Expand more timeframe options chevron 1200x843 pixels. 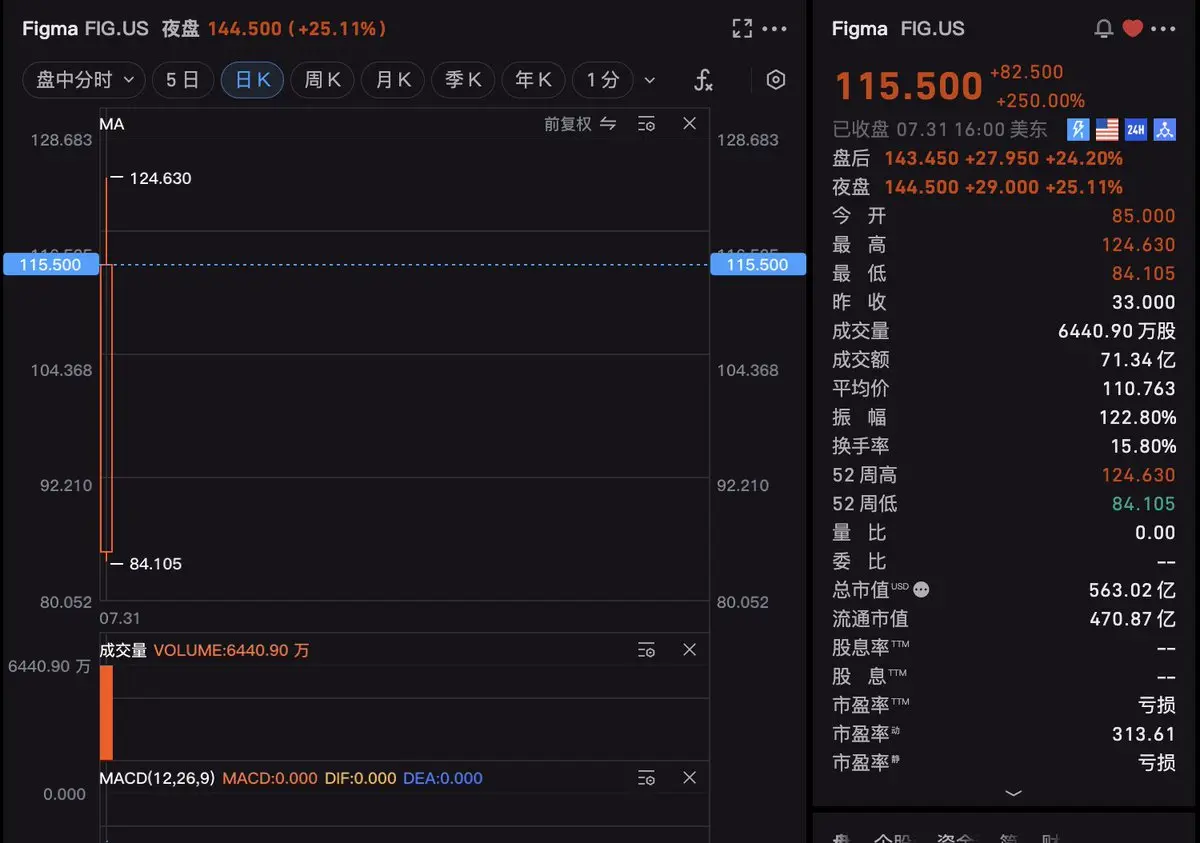tap(650, 80)
